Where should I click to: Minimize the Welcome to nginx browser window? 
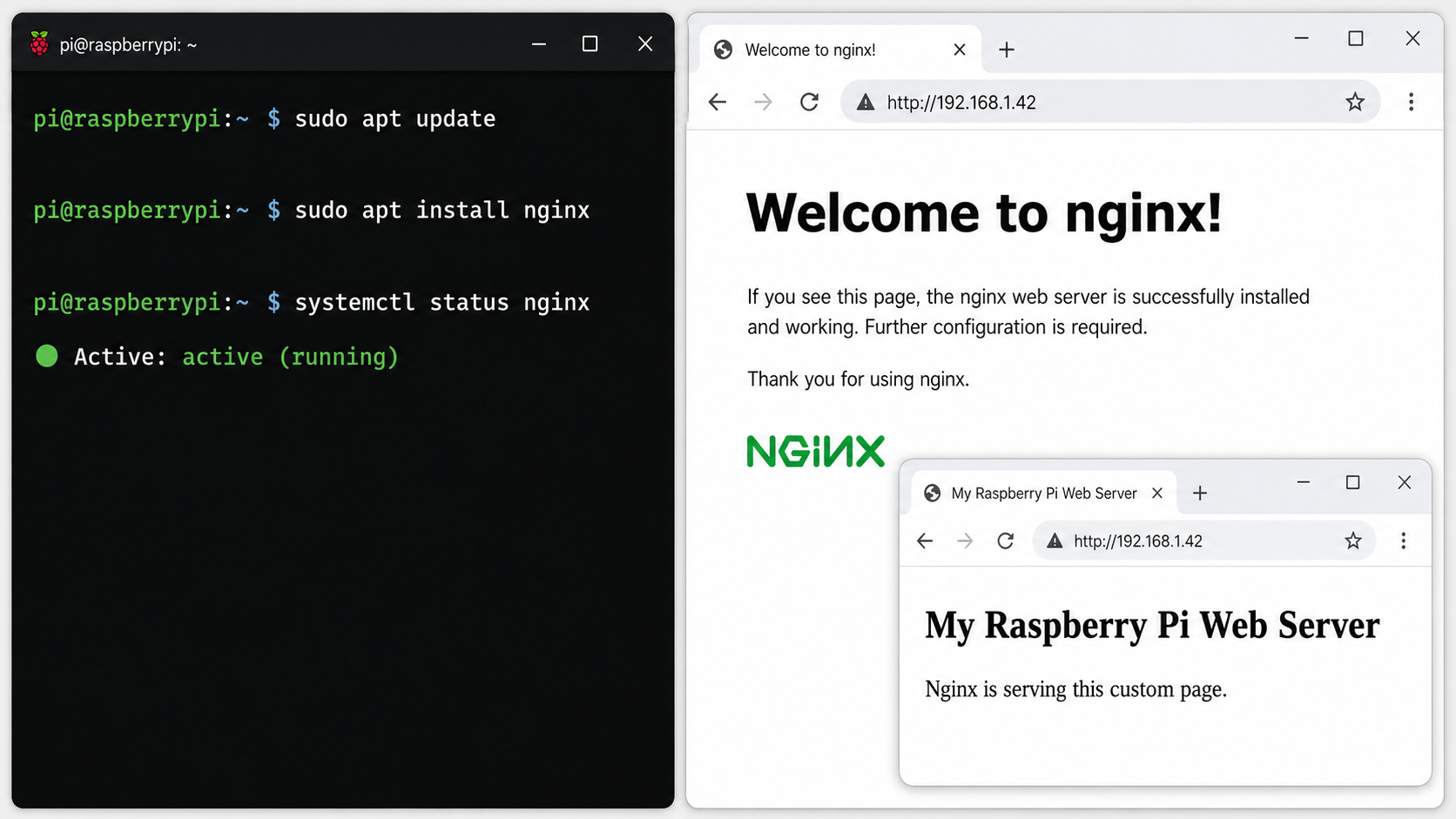point(1302,38)
